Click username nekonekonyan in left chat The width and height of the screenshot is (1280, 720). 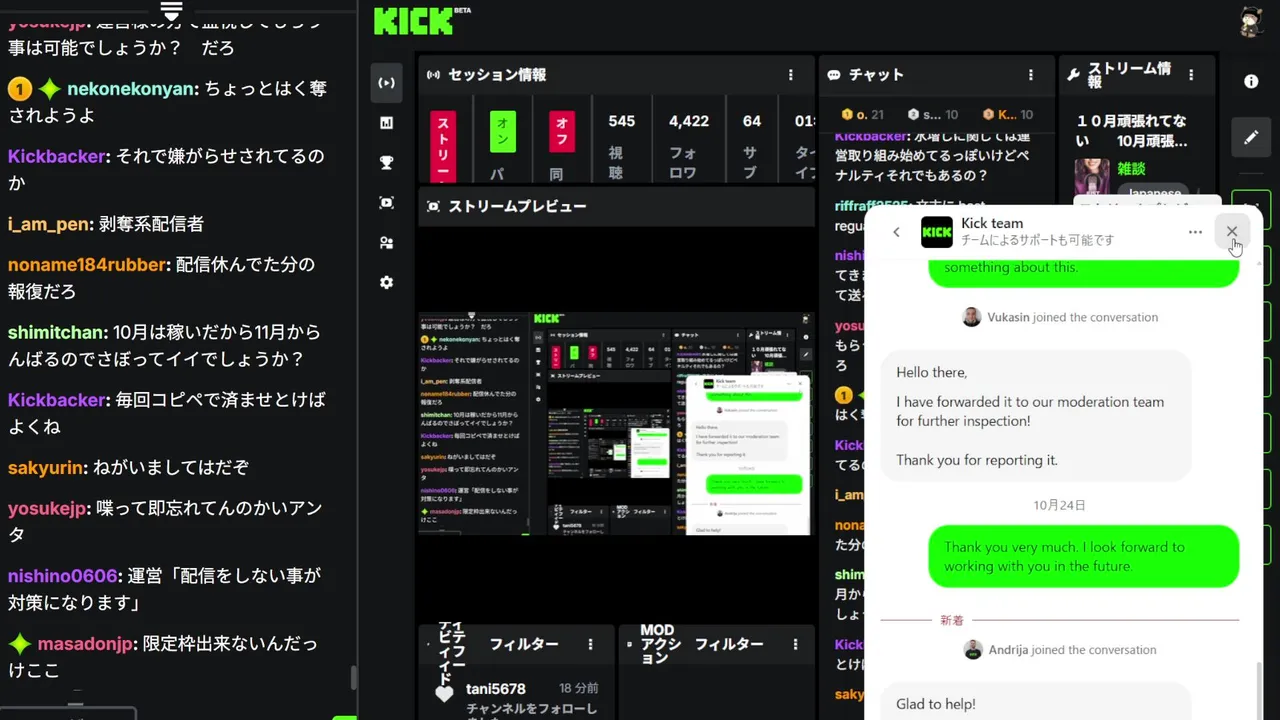131,88
